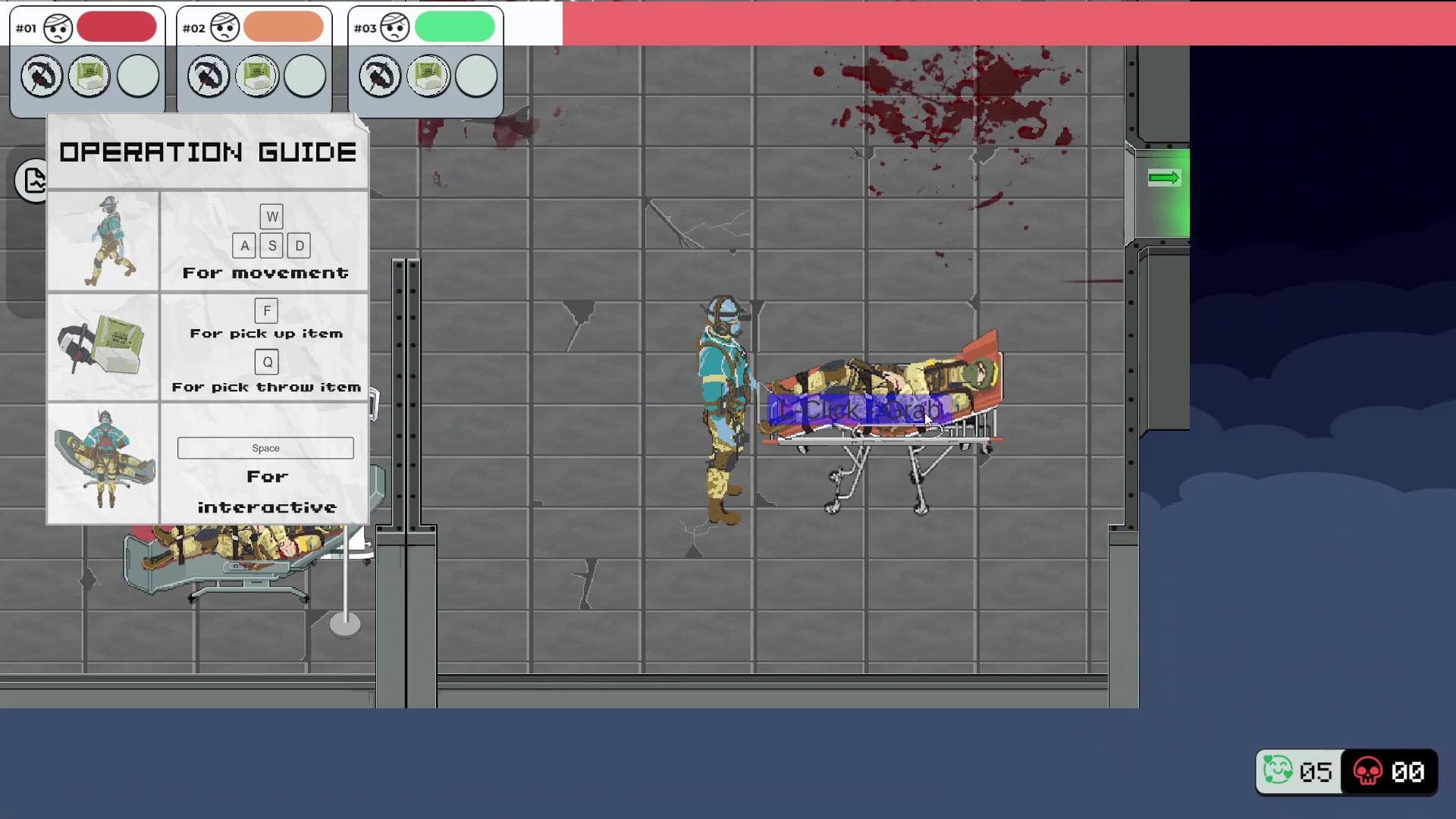This screenshot has width=1456, height=819.
Task: Click patient #01 red health bar
Action: (117, 27)
